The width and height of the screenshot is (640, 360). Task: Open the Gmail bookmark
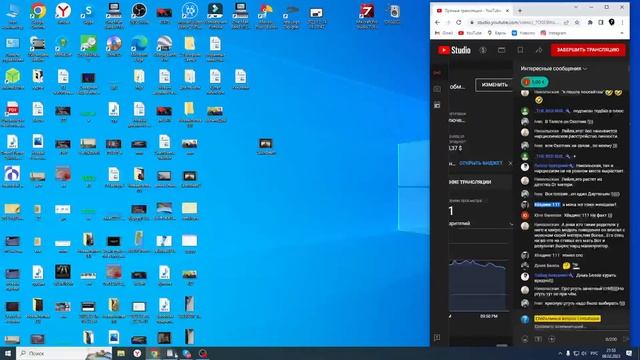444,33
